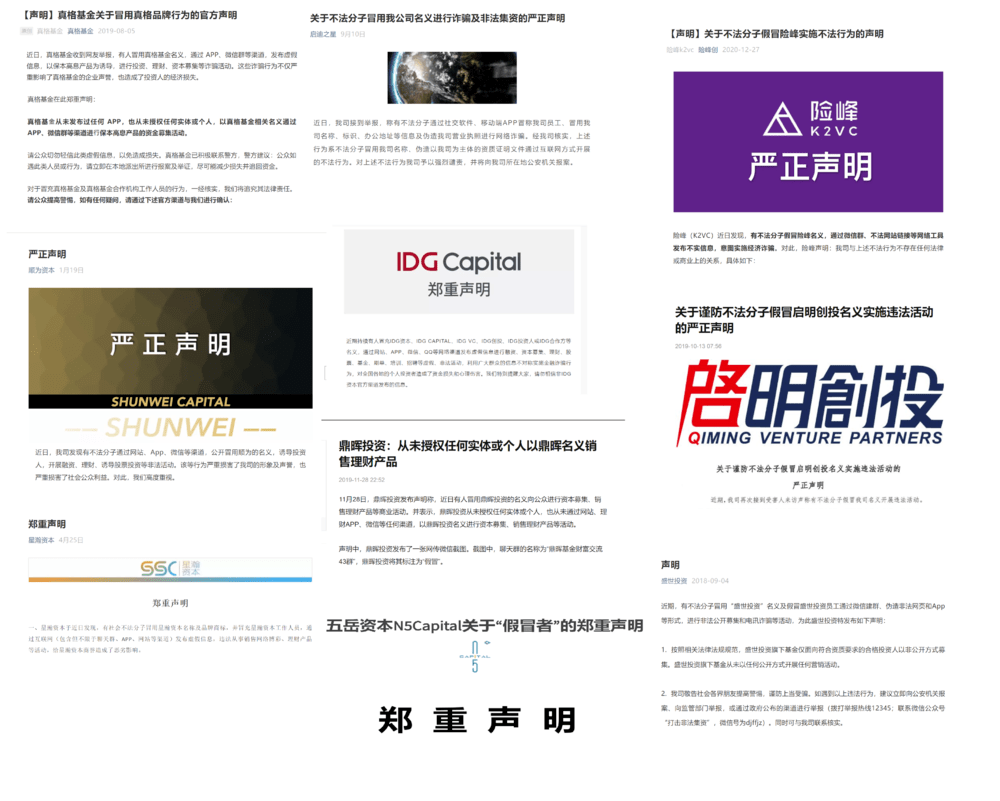Click the SSC 星瀚资本 logo banner
Viewport: 1000px width, 801px height.
(x=170, y=569)
